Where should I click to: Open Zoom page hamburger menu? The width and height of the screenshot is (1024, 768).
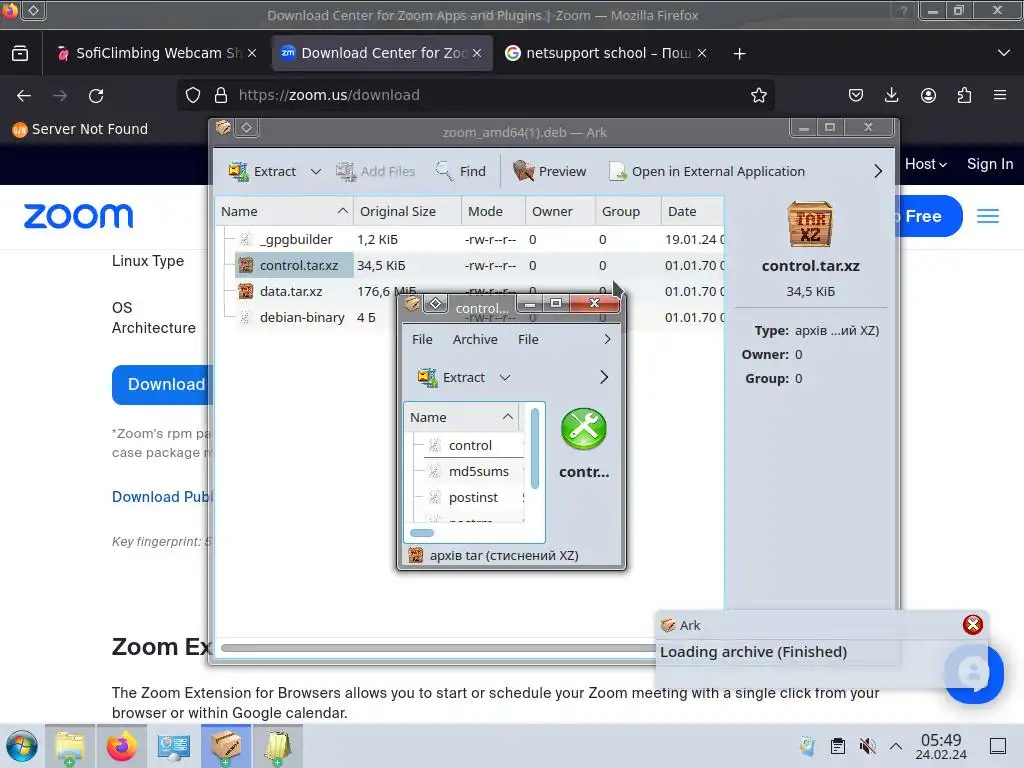(987, 216)
